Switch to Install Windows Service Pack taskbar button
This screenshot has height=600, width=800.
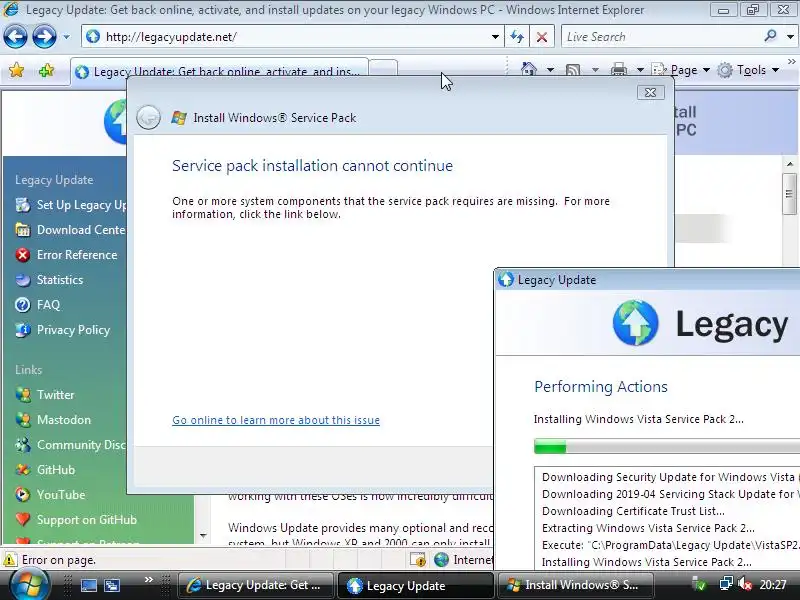(575, 585)
